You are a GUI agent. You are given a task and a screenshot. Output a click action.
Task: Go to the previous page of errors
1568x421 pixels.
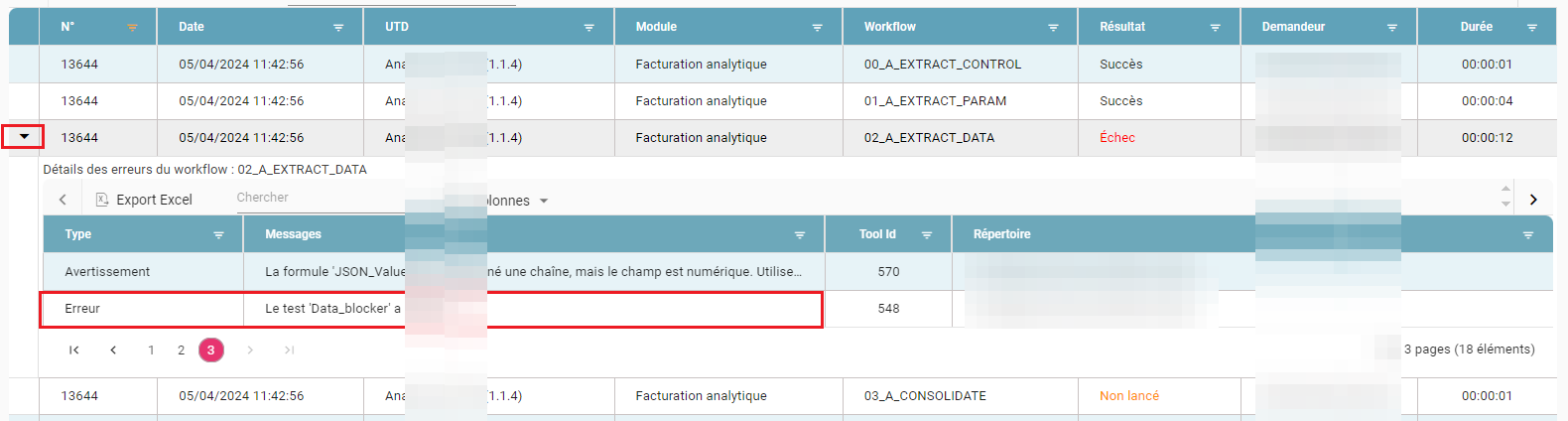click(x=113, y=350)
